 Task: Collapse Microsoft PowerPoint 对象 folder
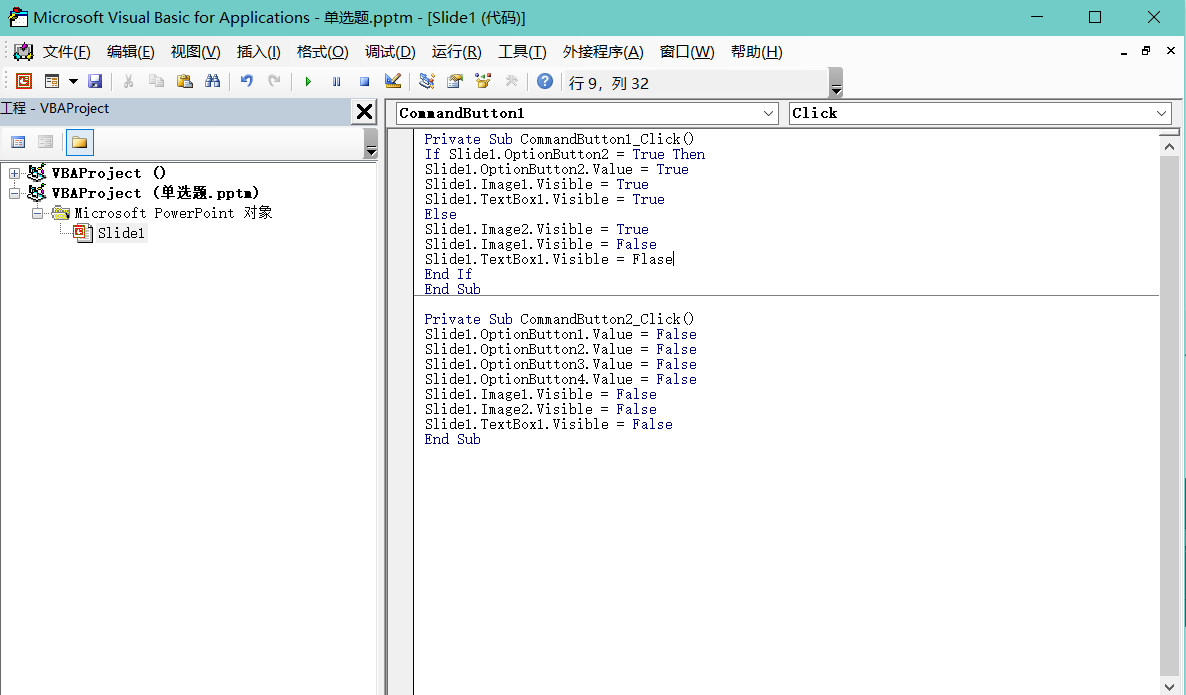(x=37, y=213)
